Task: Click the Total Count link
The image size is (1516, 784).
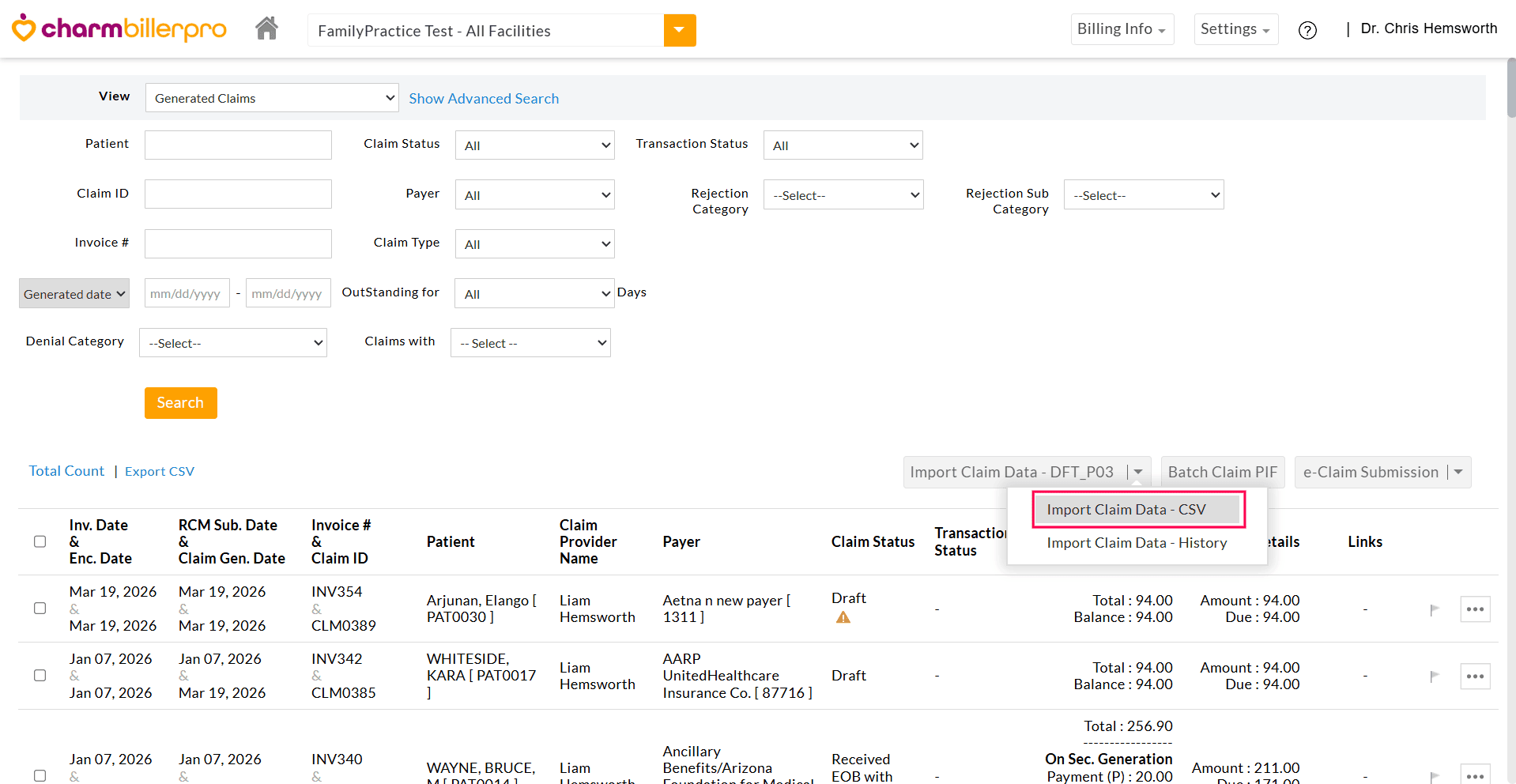Action: pos(66,471)
